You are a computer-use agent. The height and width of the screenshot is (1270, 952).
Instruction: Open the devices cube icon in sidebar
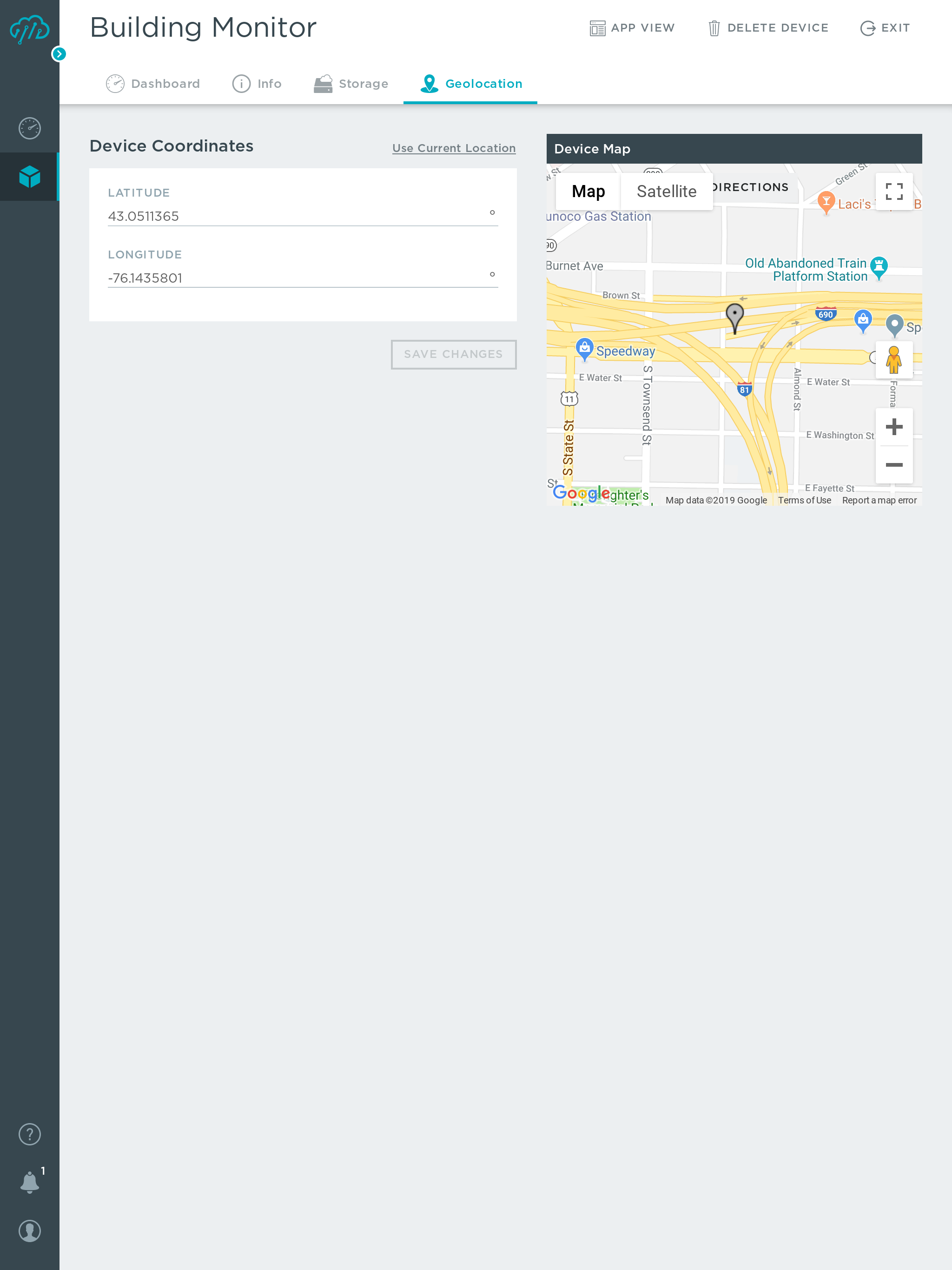pos(29,176)
